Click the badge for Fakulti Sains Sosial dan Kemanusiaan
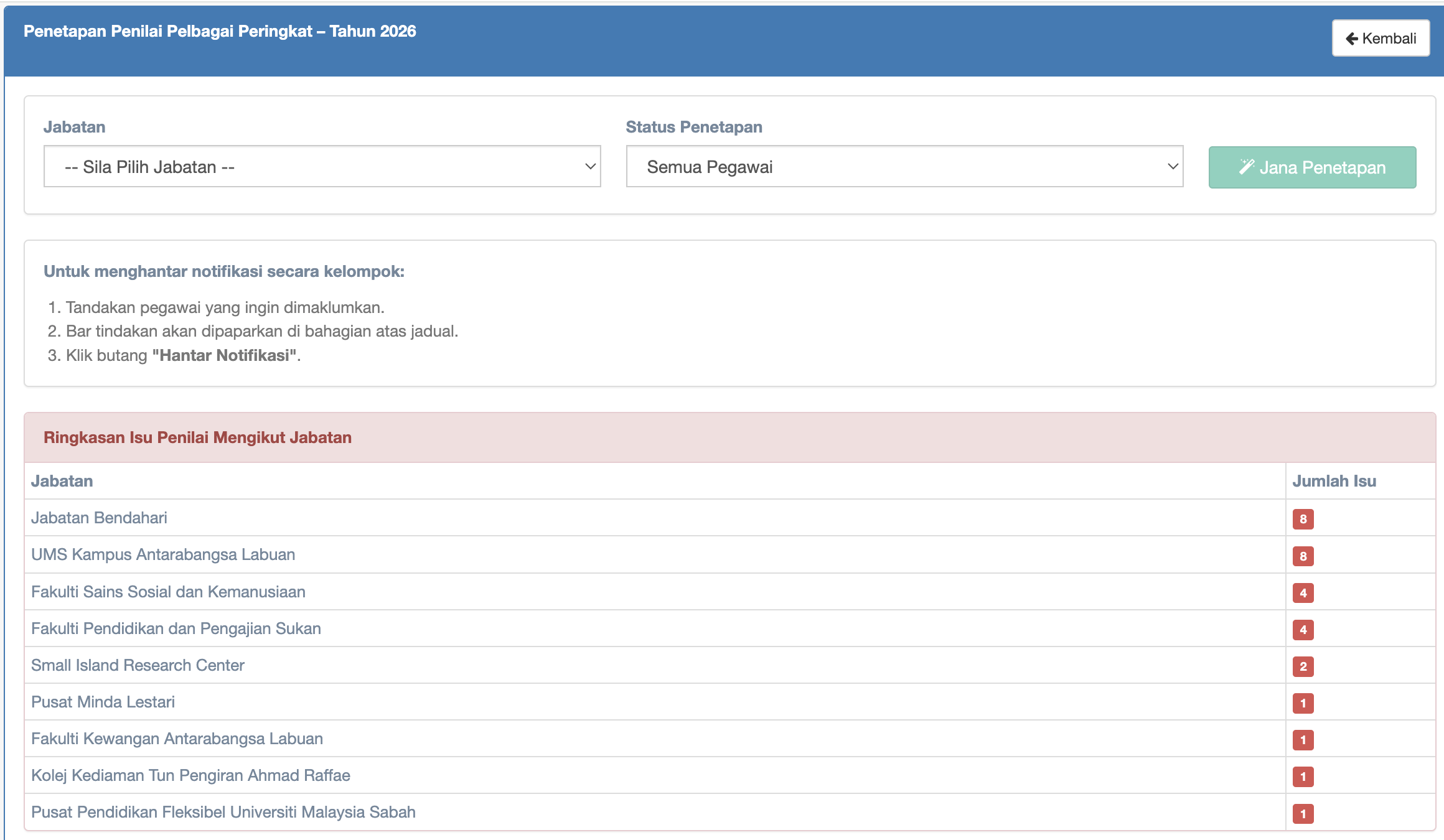The width and height of the screenshot is (1444, 840). click(x=1303, y=592)
